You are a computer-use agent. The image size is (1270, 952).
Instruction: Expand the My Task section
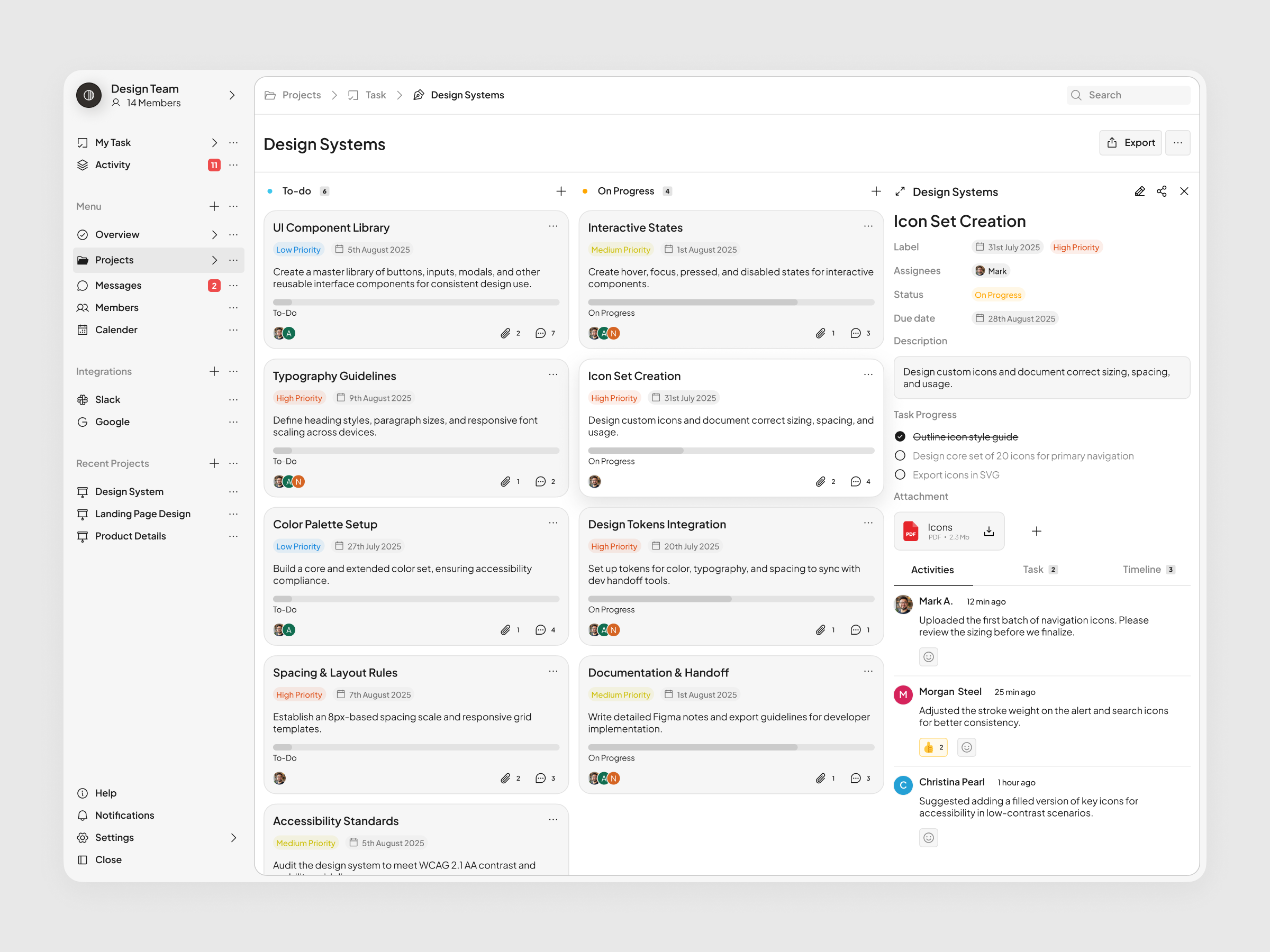pyautogui.click(x=214, y=142)
